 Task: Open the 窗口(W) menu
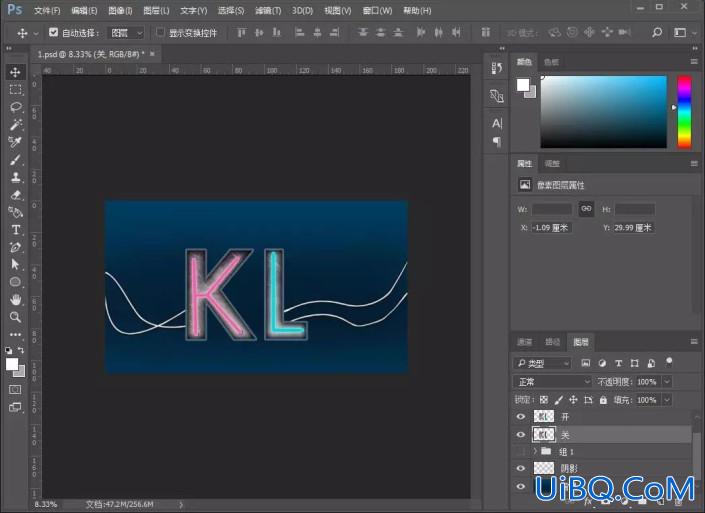tap(377, 10)
